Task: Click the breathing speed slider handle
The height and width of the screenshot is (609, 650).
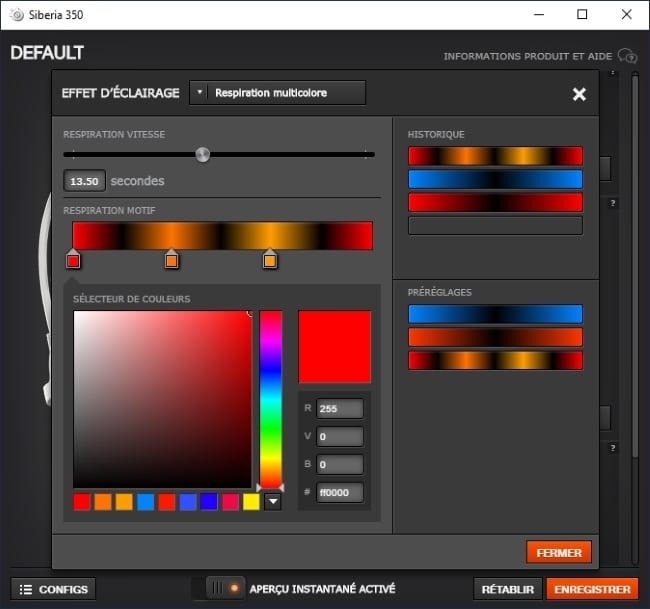Action: point(203,155)
